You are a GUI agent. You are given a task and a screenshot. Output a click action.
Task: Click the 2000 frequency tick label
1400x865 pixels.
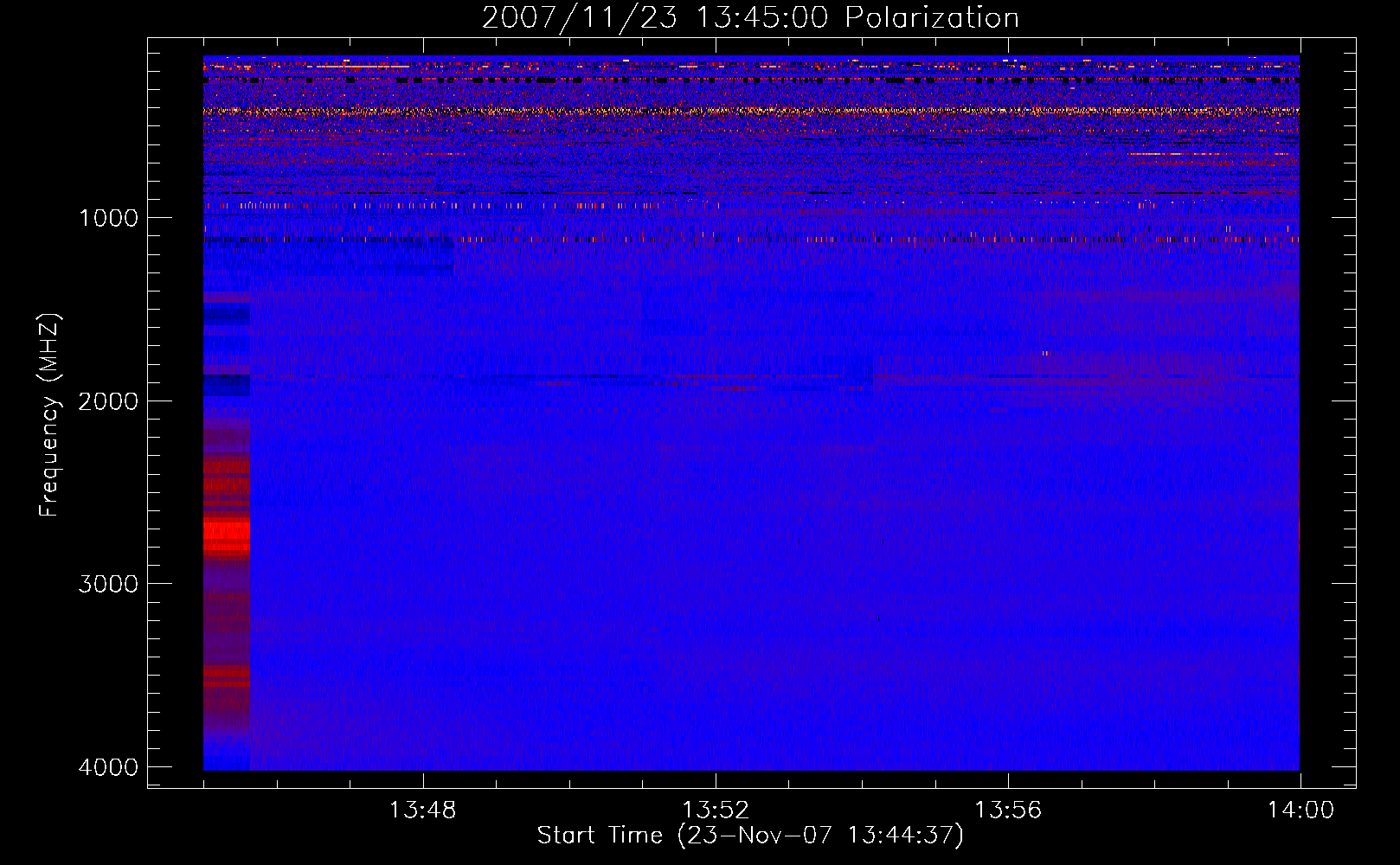point(108,400)
